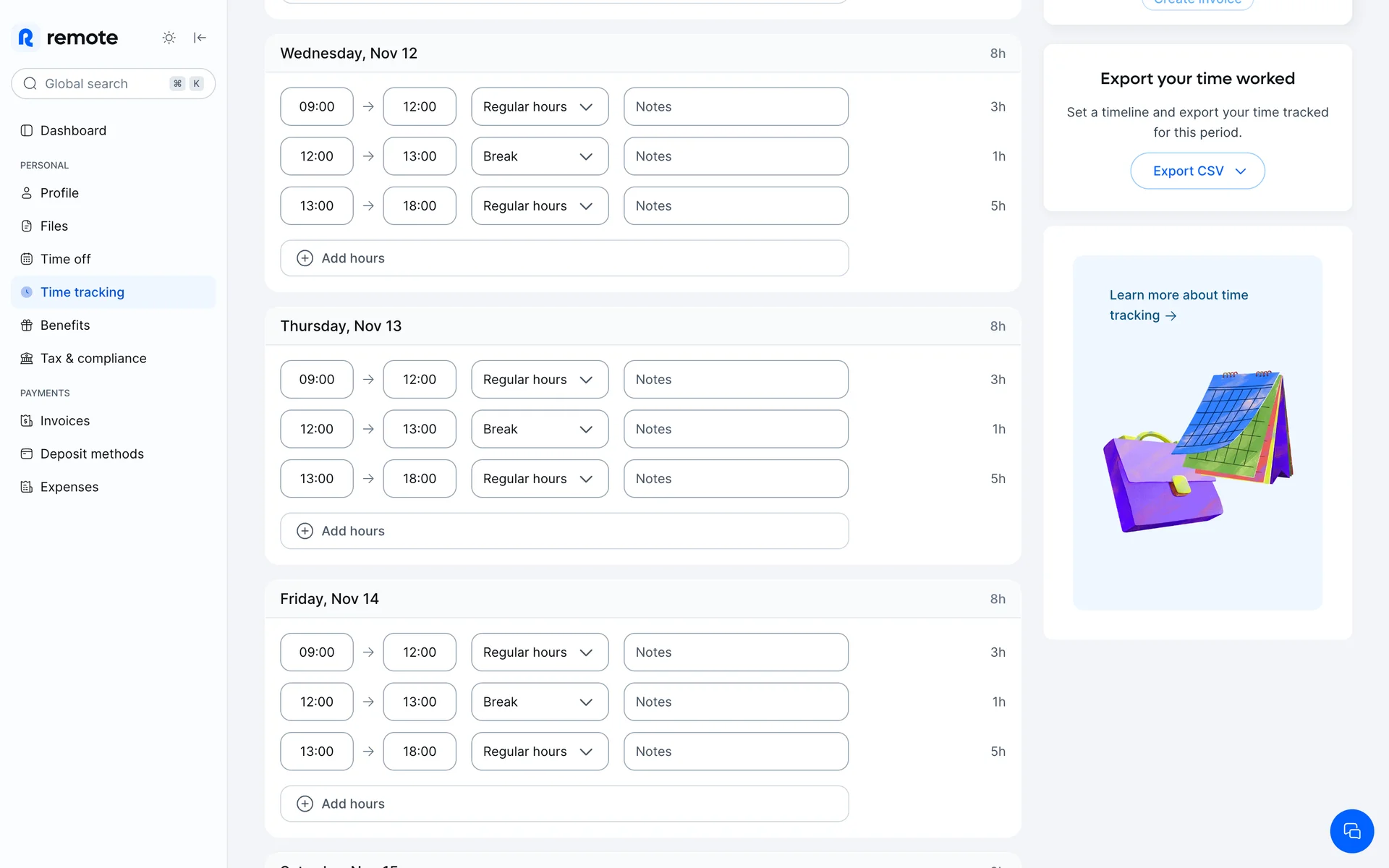Go to the Time off menu item

click(x=65, y=259)
